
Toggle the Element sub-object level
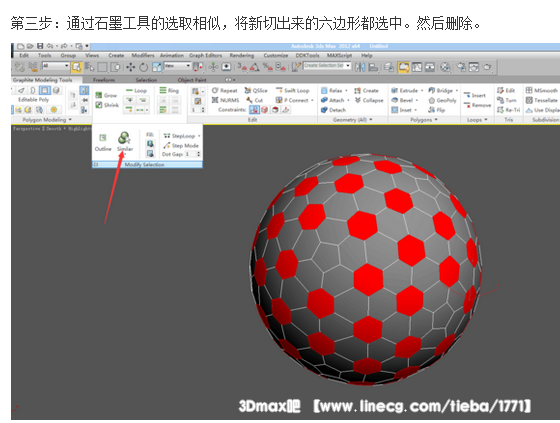[x=56, y=90]
